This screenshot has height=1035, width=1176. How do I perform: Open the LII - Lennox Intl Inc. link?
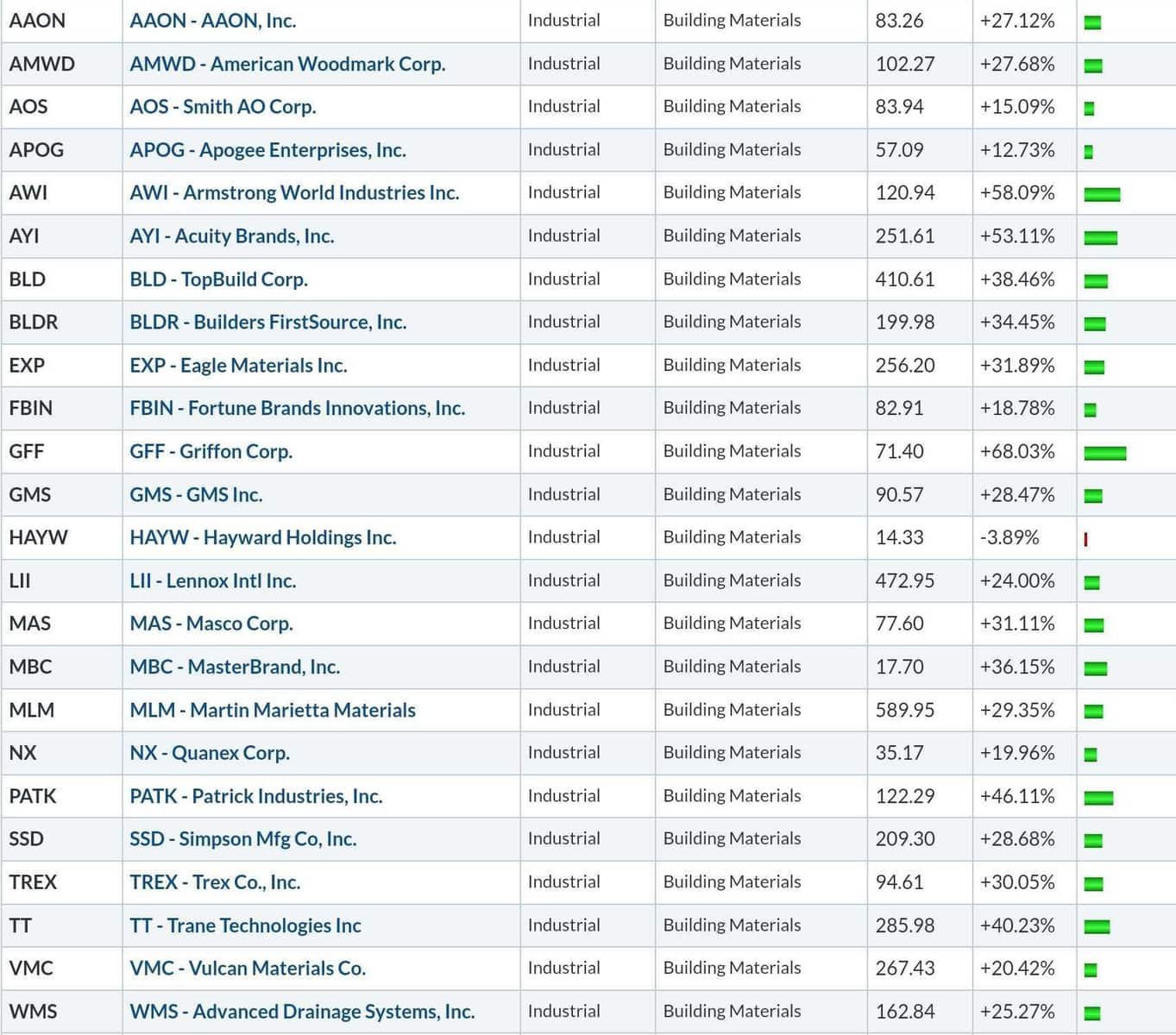[212, 581]
